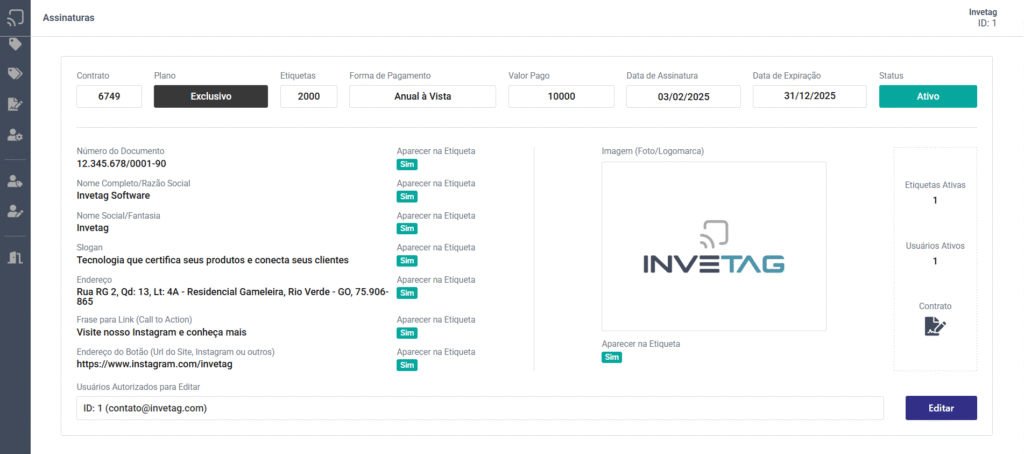
Task: Click the Invetag logo in the sidebar
Action: click(15, 17)
